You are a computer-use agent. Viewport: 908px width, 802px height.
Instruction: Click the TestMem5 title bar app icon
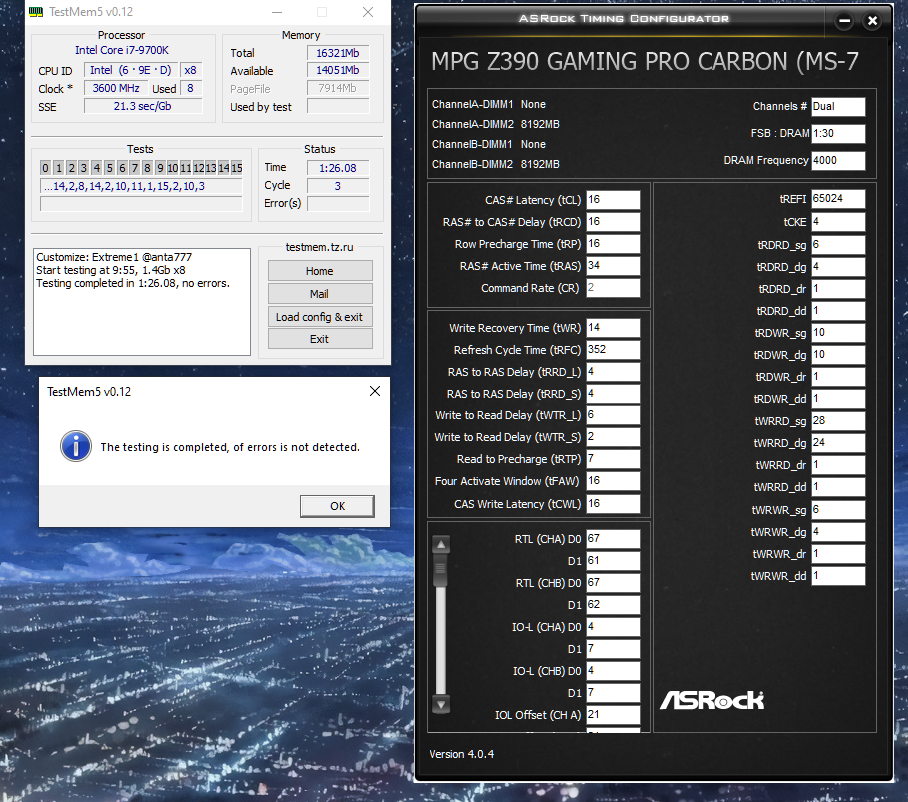[x=36, y=12]
